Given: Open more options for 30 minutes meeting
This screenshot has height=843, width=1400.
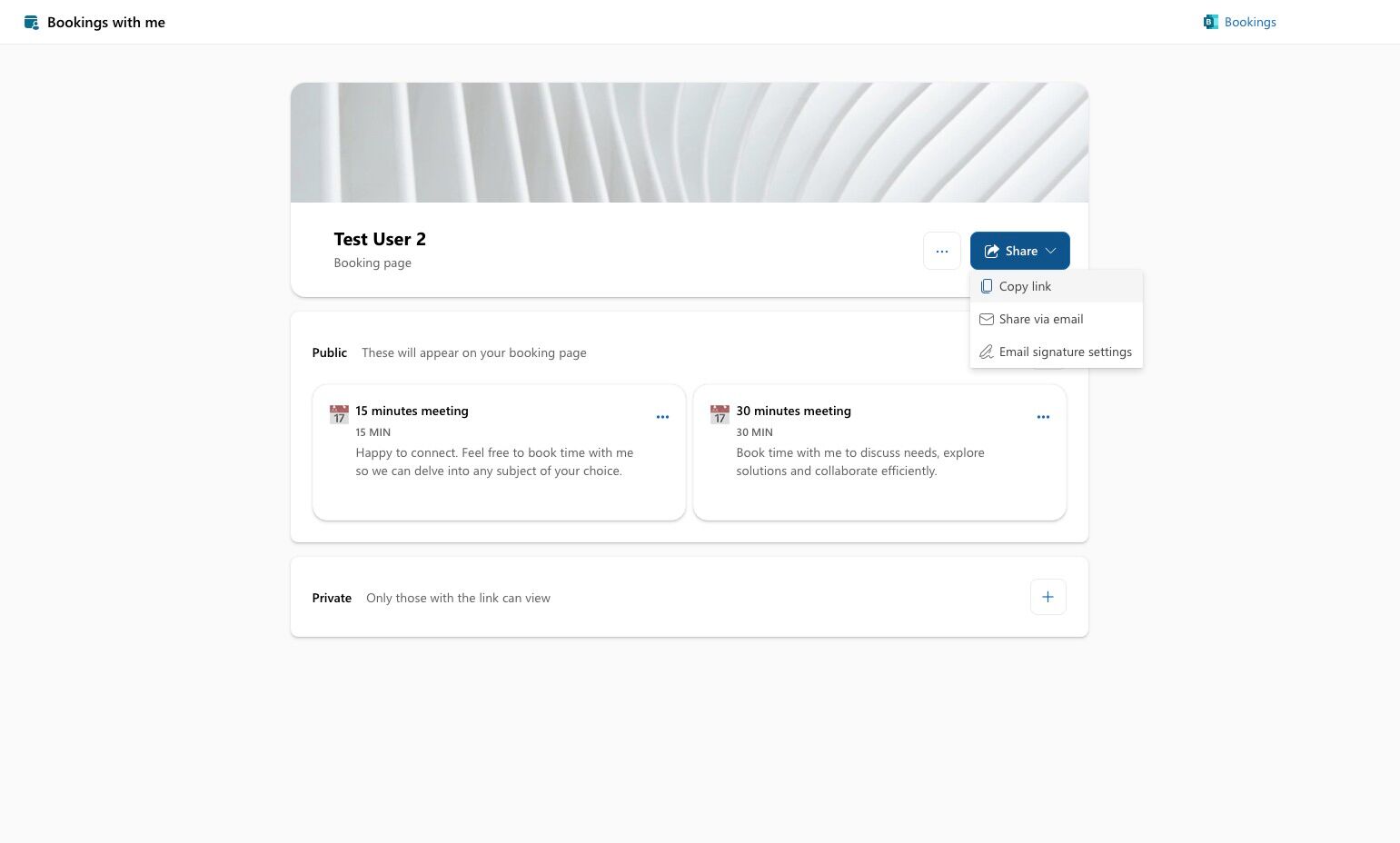Looking at the screenshot, I should tap(1043, 418).
